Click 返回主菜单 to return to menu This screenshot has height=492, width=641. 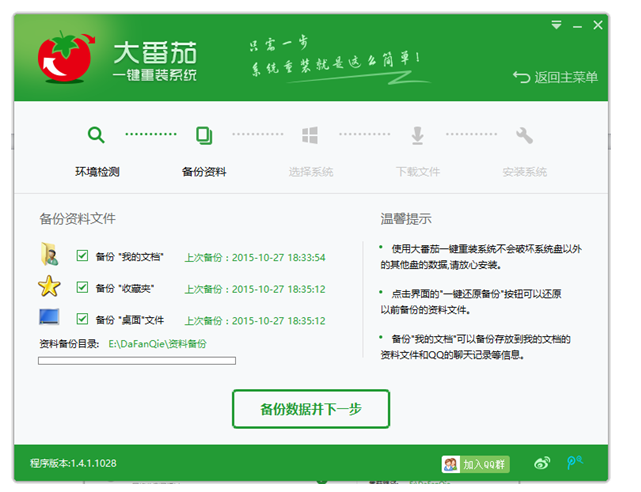(556, 77)
